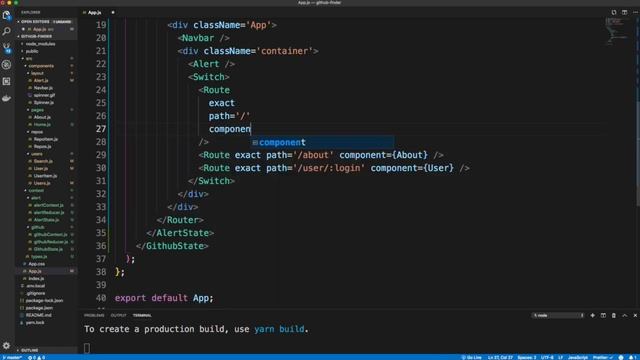
Task: Click Prettier status in status bar
Action: coord(603,358)
